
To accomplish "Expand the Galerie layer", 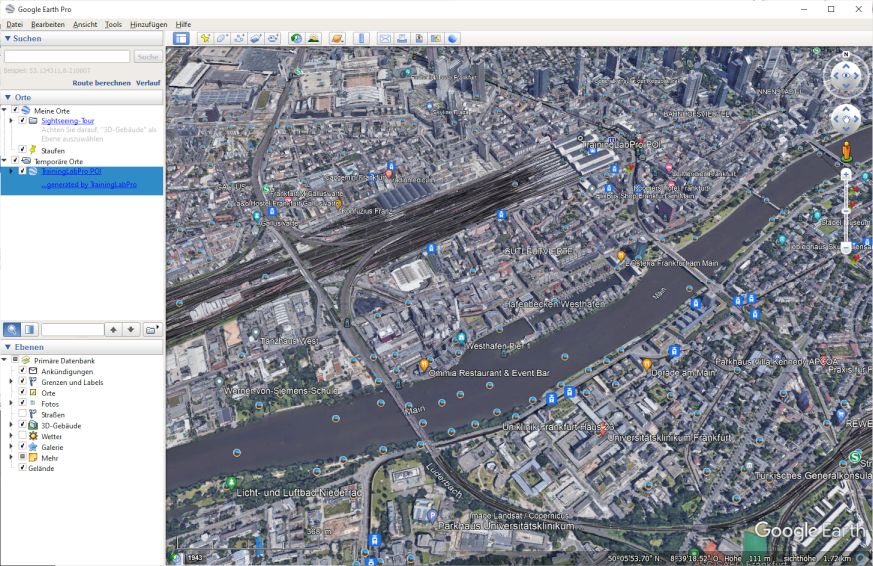I will click(11, 446).
